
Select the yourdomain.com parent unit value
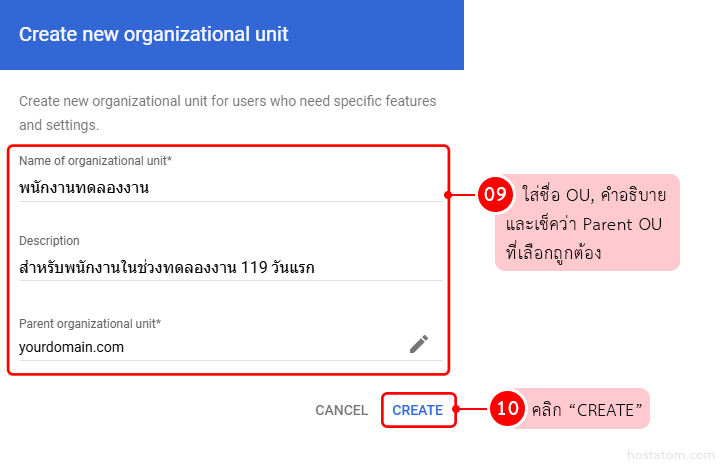click(x=71, y=347)
